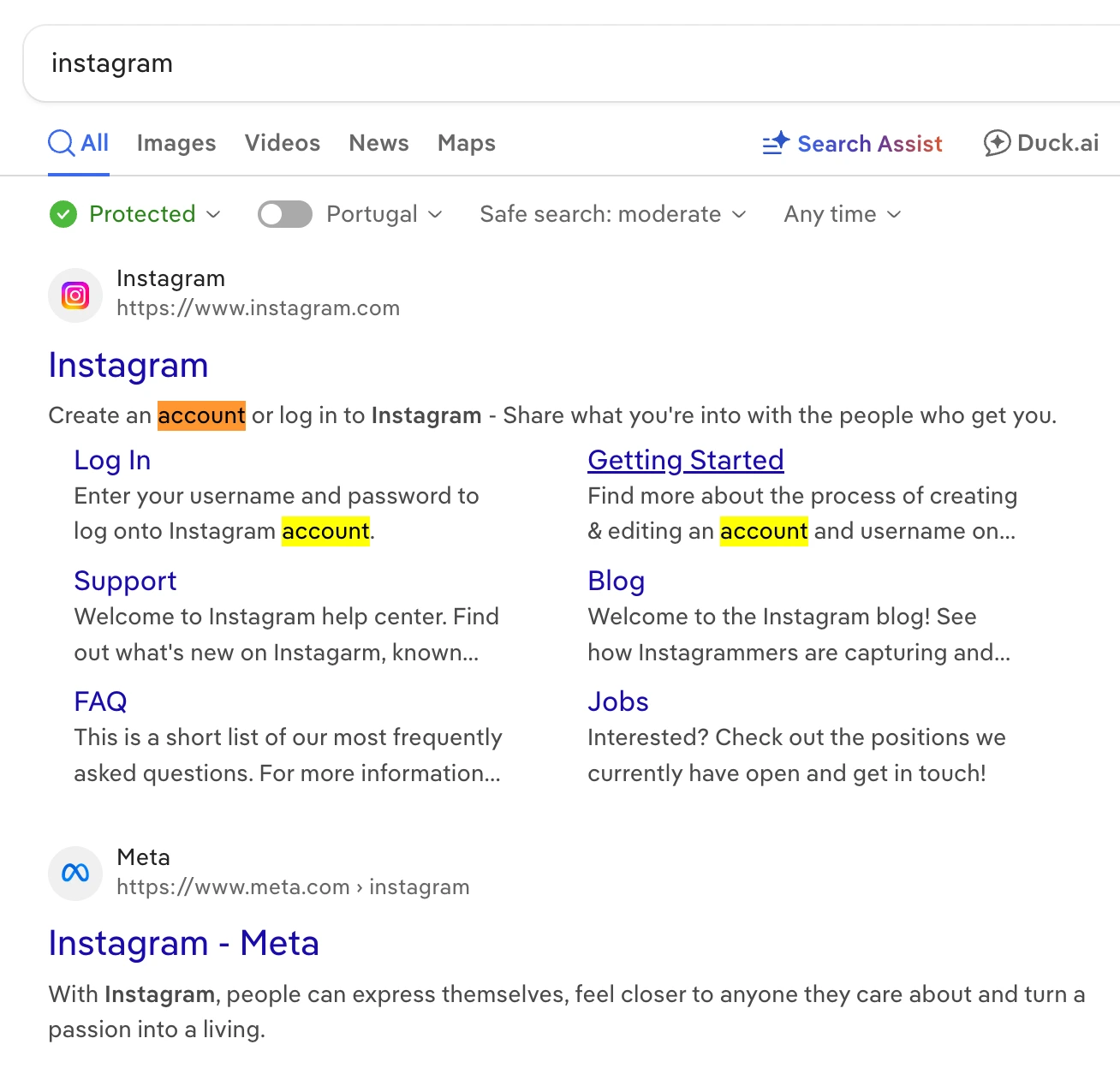Open the Getting Started link

click(x=685, y=460)
